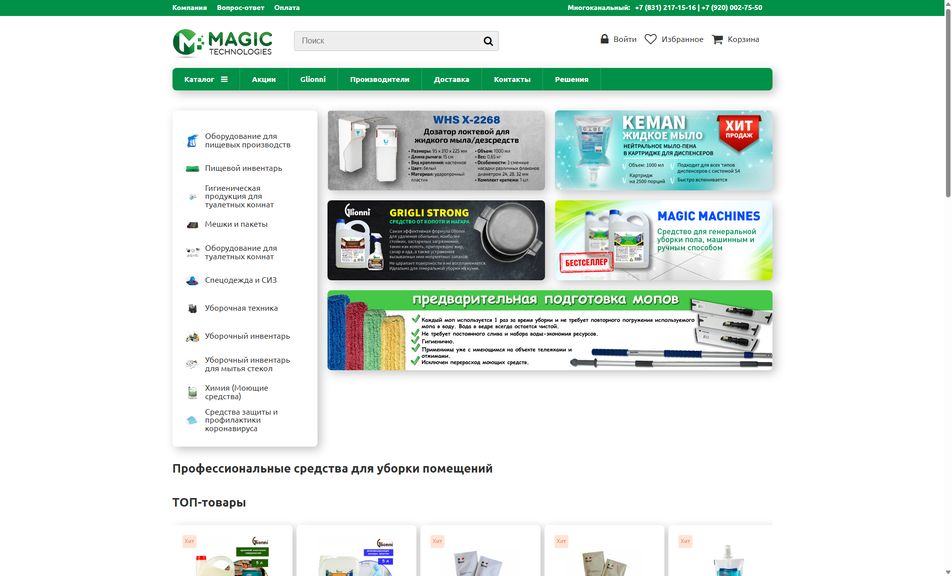Click the Войти login link
952x576 pixels.
(x=625, y=39)
